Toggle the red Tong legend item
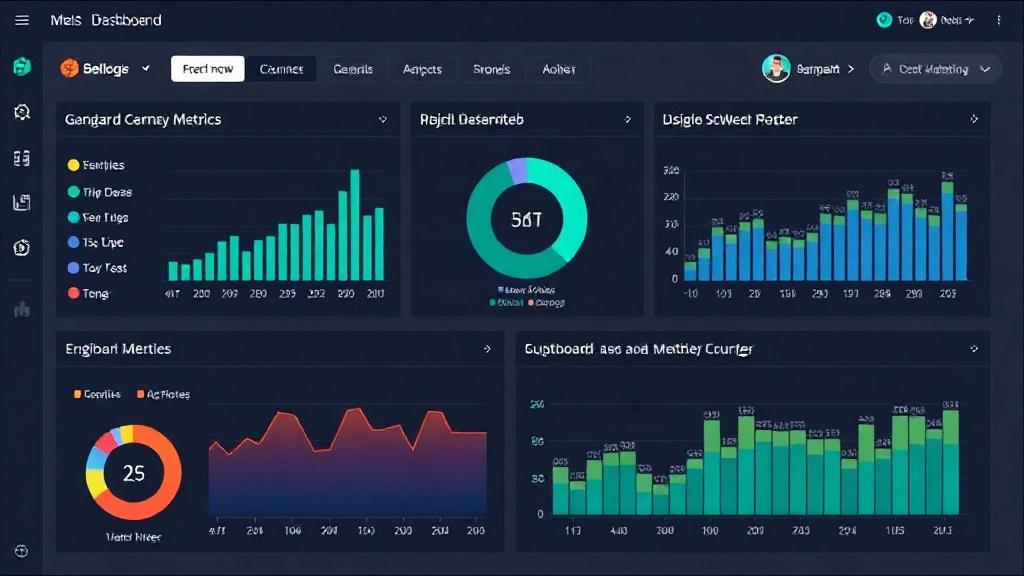 tap(88, 293)
